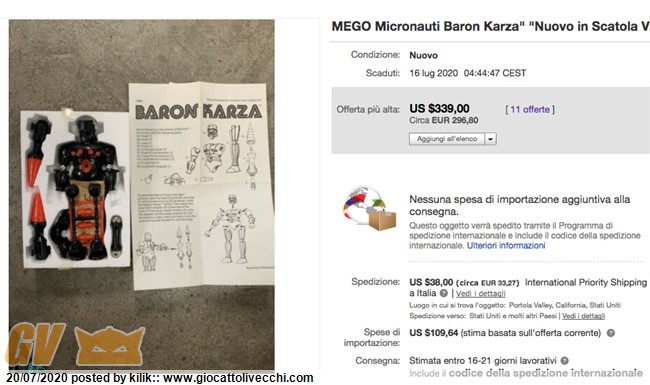Click the US $38,00 shipping cost
The height and width of the screenshot is (385, 650).
[431, 283]
